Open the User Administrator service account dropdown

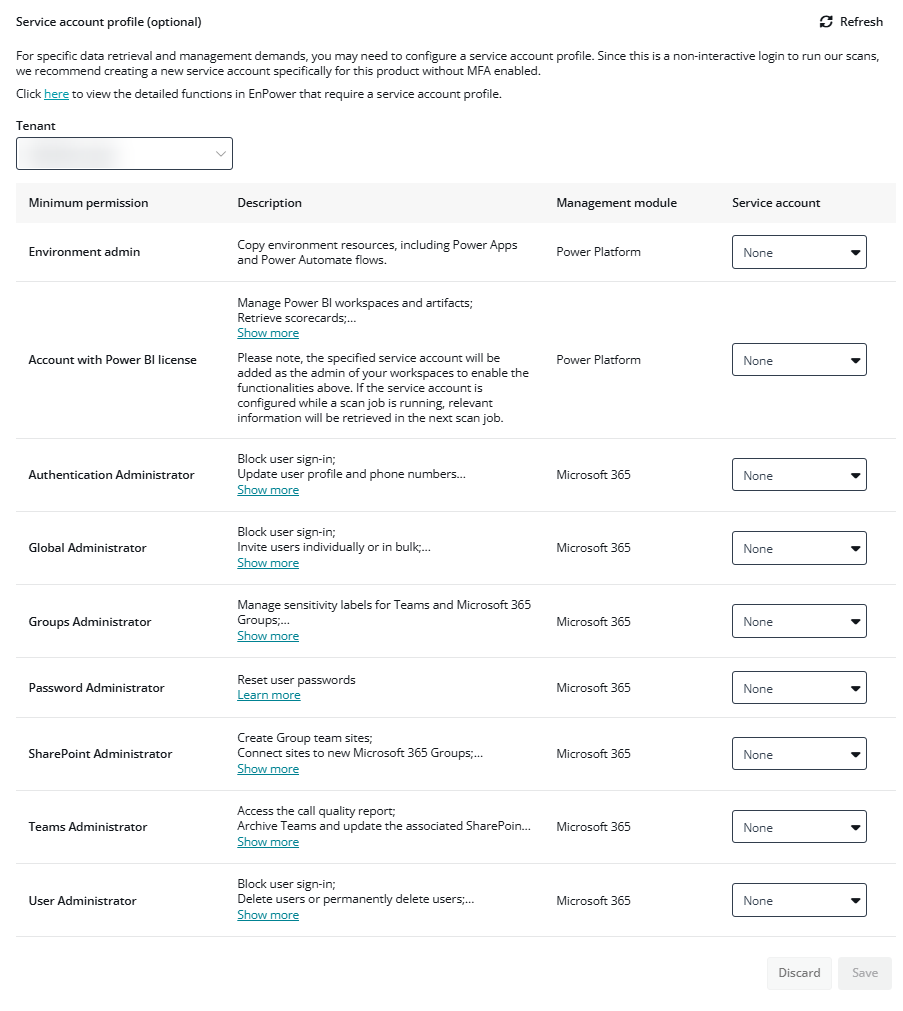pos(799,900)
